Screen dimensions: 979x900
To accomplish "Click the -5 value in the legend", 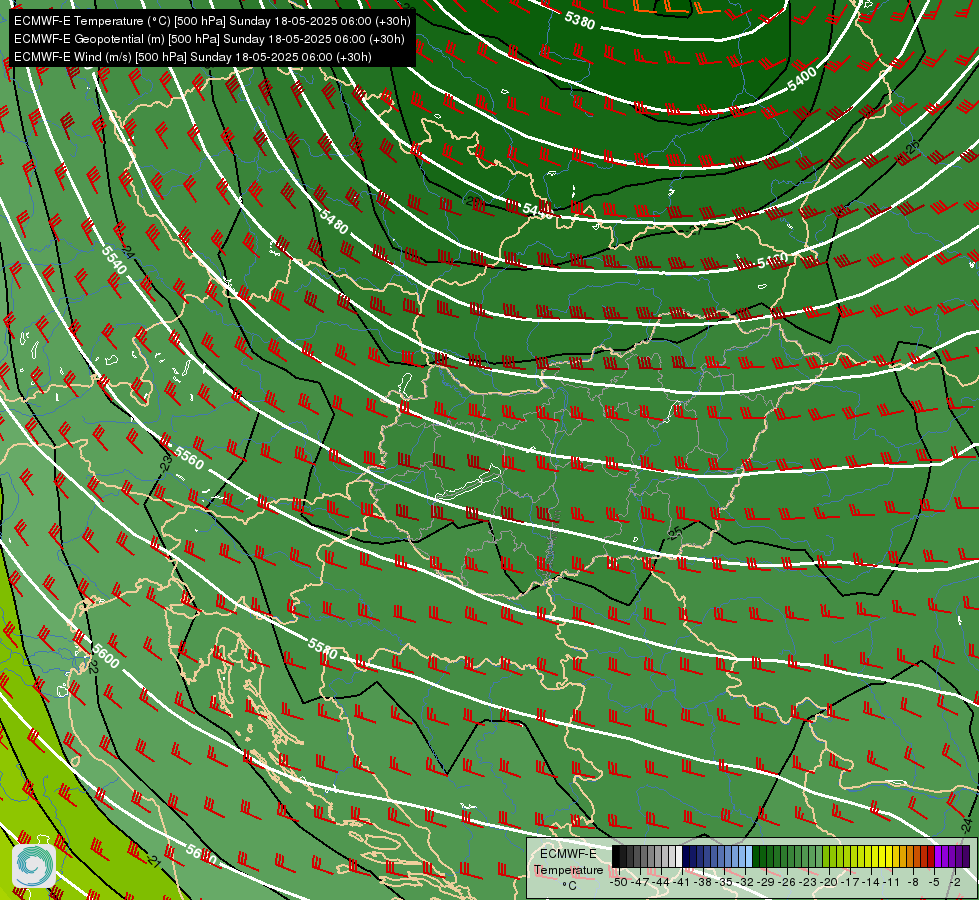I will coord(934,883).
